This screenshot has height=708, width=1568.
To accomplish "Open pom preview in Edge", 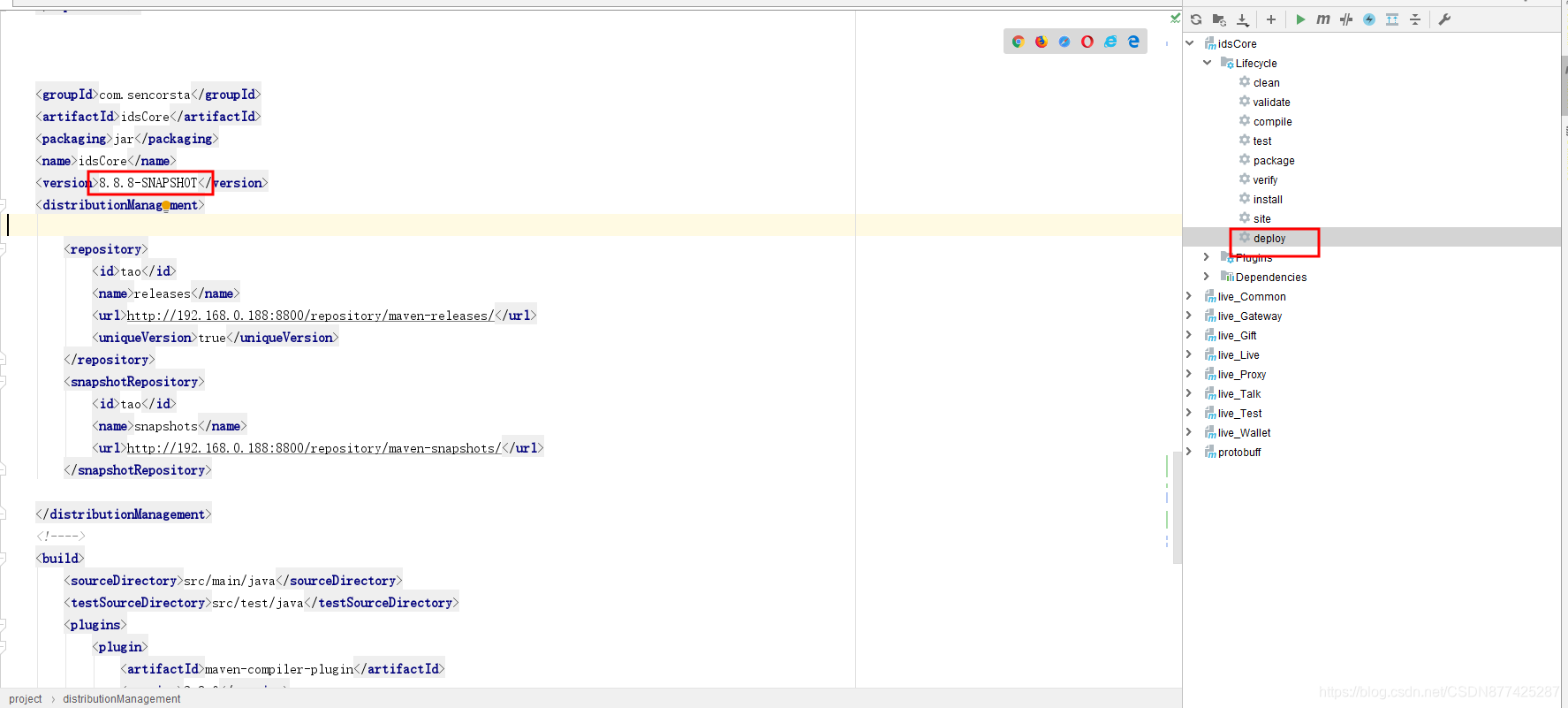I will (x=1133, y=42).
